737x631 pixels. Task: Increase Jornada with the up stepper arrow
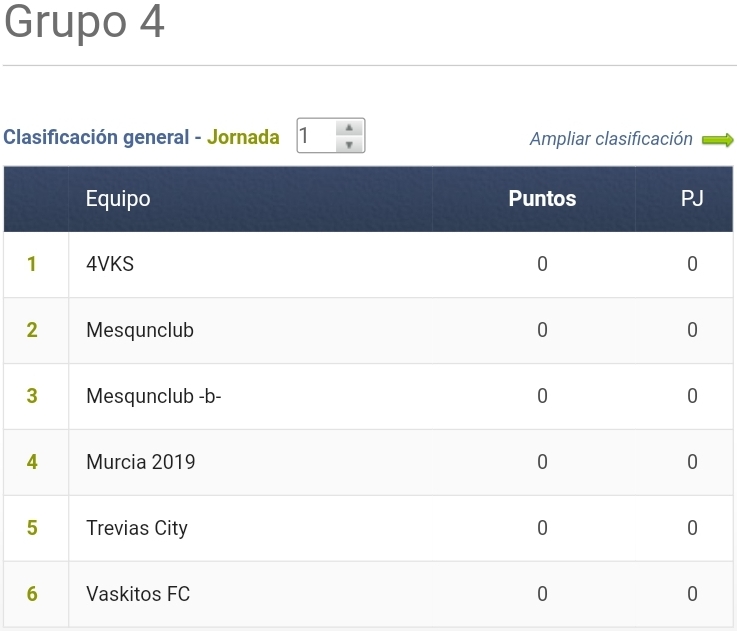coord(348,128)
